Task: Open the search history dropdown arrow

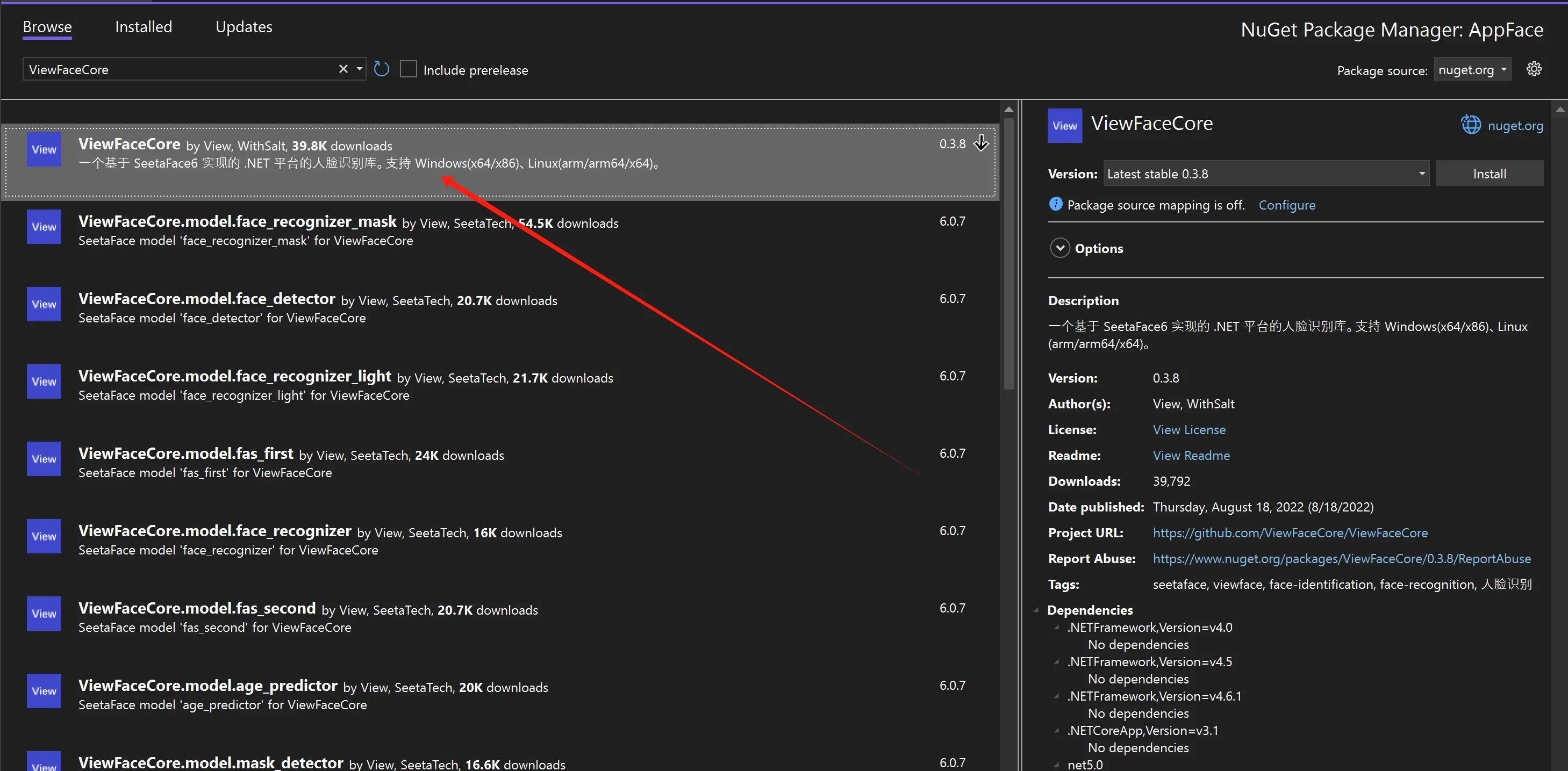Action: [359, 69]
